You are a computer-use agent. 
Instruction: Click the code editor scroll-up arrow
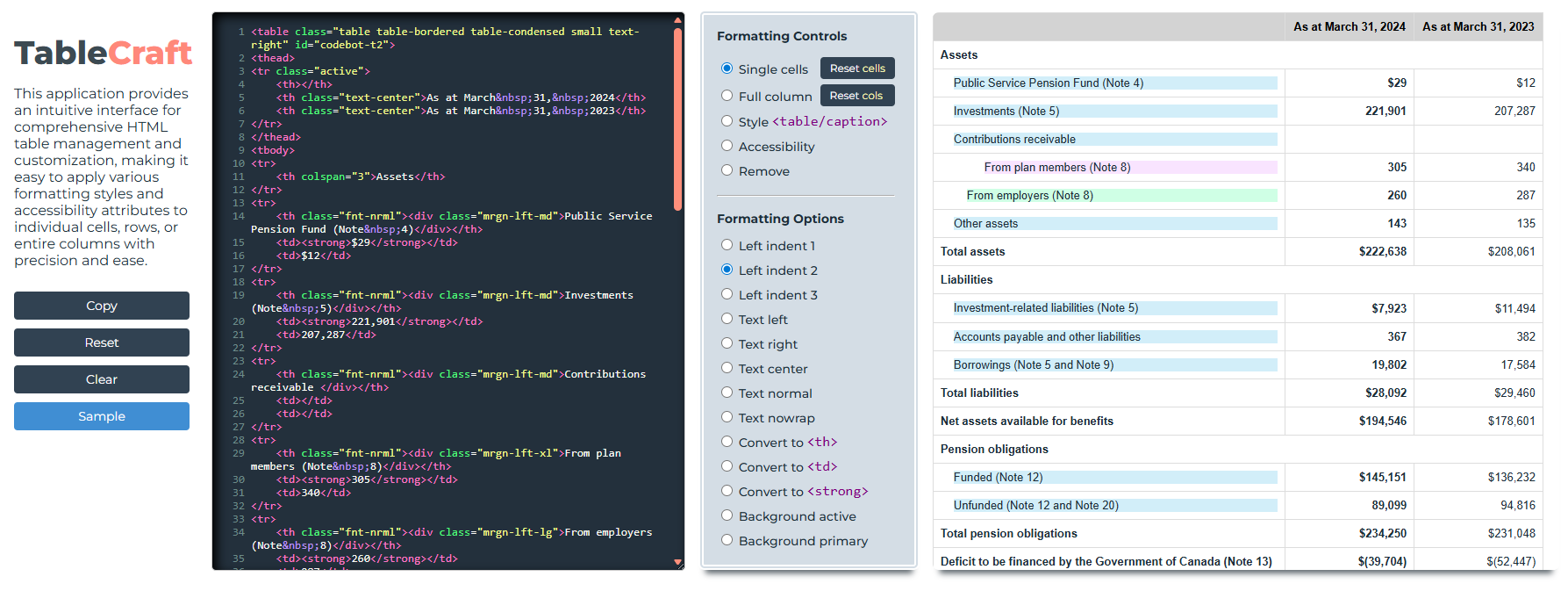coord(677,20)
